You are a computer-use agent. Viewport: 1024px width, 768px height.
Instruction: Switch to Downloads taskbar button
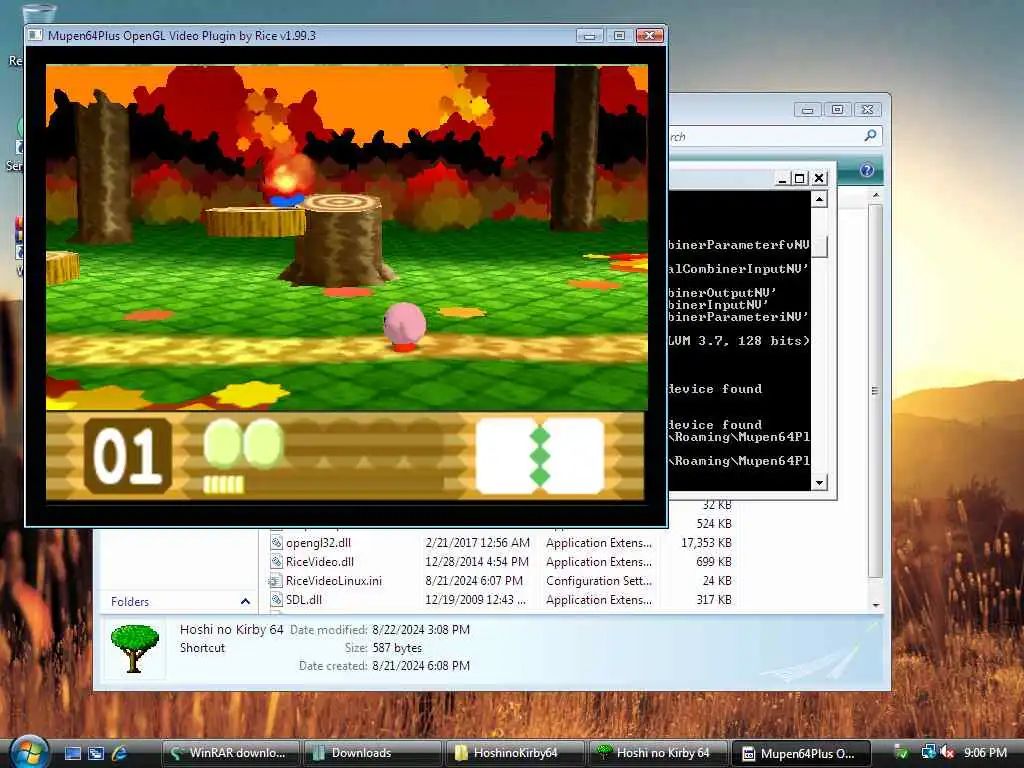[x=372, y=753]
